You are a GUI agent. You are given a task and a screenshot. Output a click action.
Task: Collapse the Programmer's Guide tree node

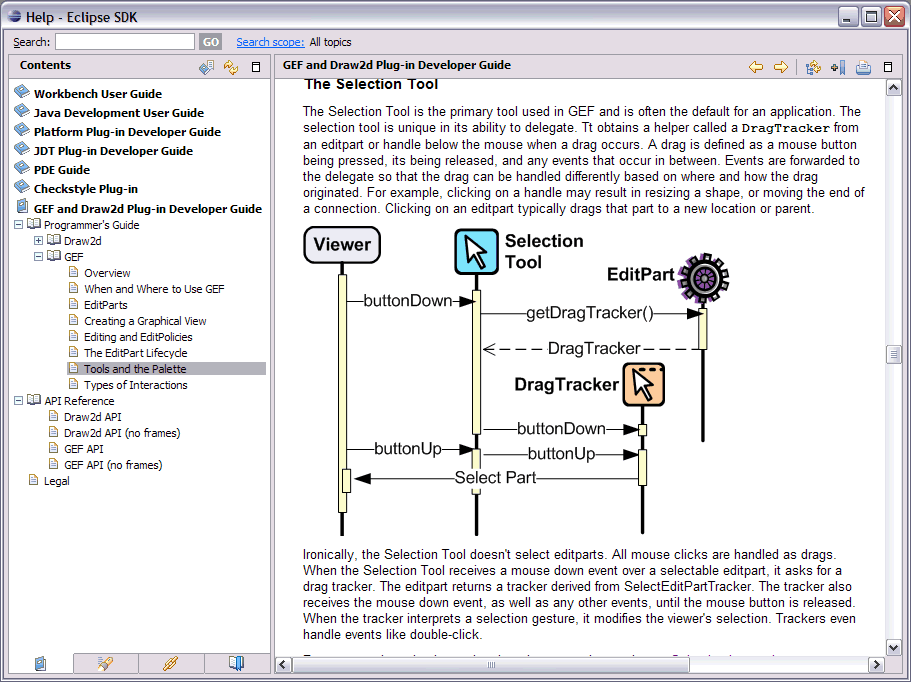(x=19, y=224)
